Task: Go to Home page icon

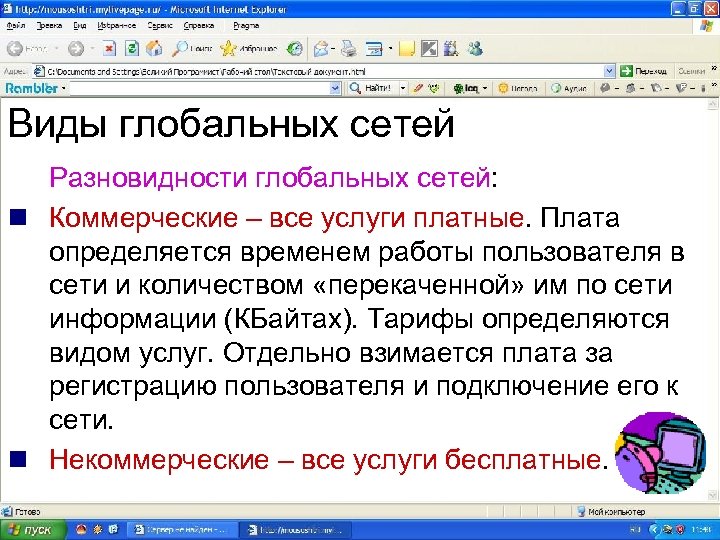Action: click(x=154, y=48)
